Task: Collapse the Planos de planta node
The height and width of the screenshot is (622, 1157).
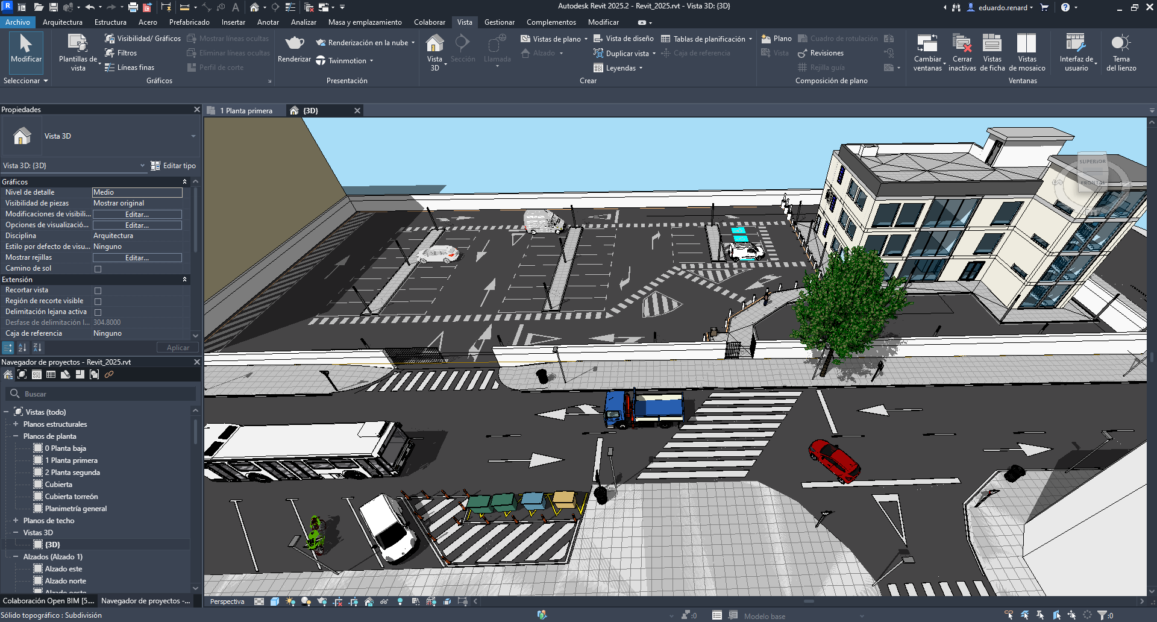Action: click(x=16, y=436)
